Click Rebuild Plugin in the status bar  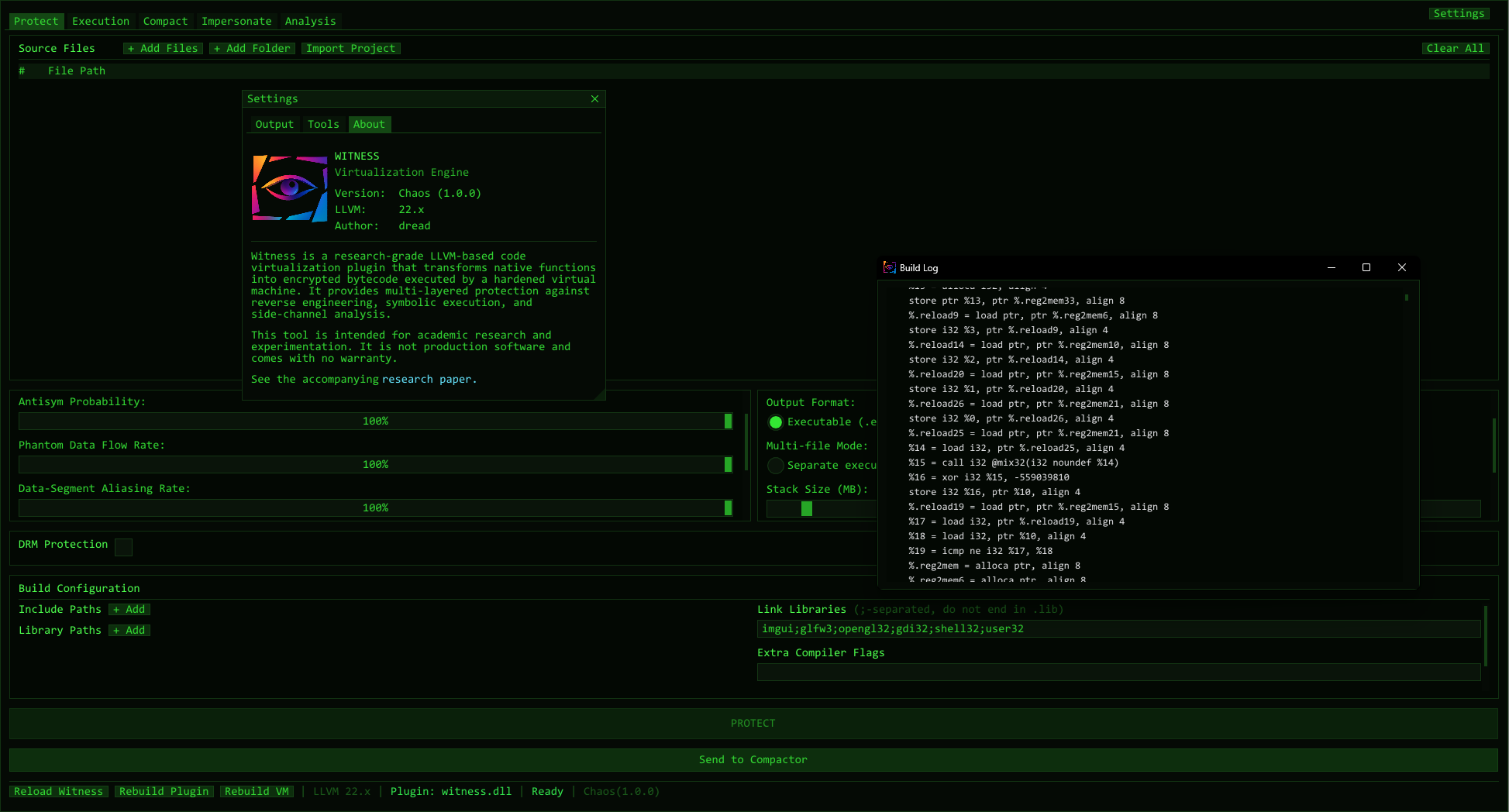164,791
